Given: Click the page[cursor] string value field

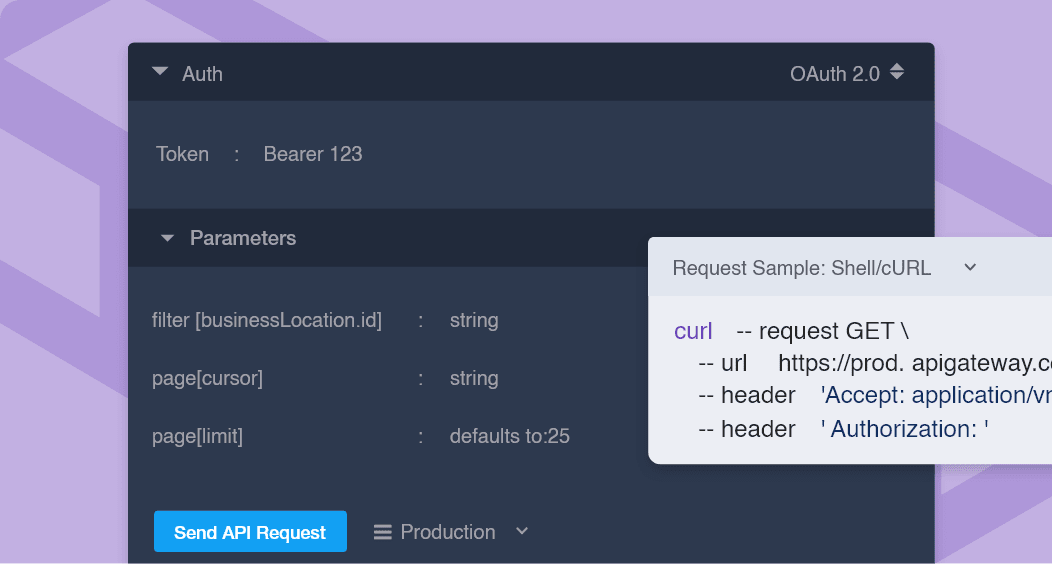Looking at the screenshot, I should [x=474, y=378].
